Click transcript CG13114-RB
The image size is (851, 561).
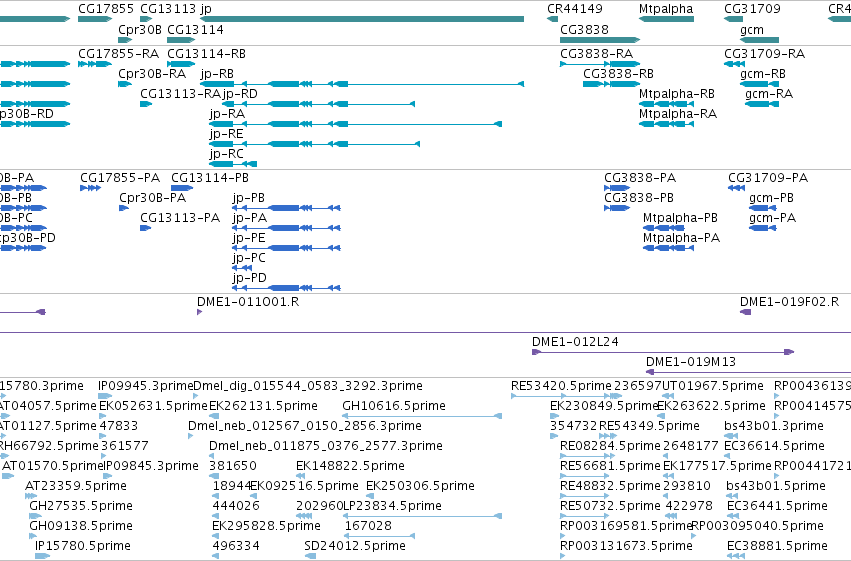pyautogui.click(x=181, y=64)
